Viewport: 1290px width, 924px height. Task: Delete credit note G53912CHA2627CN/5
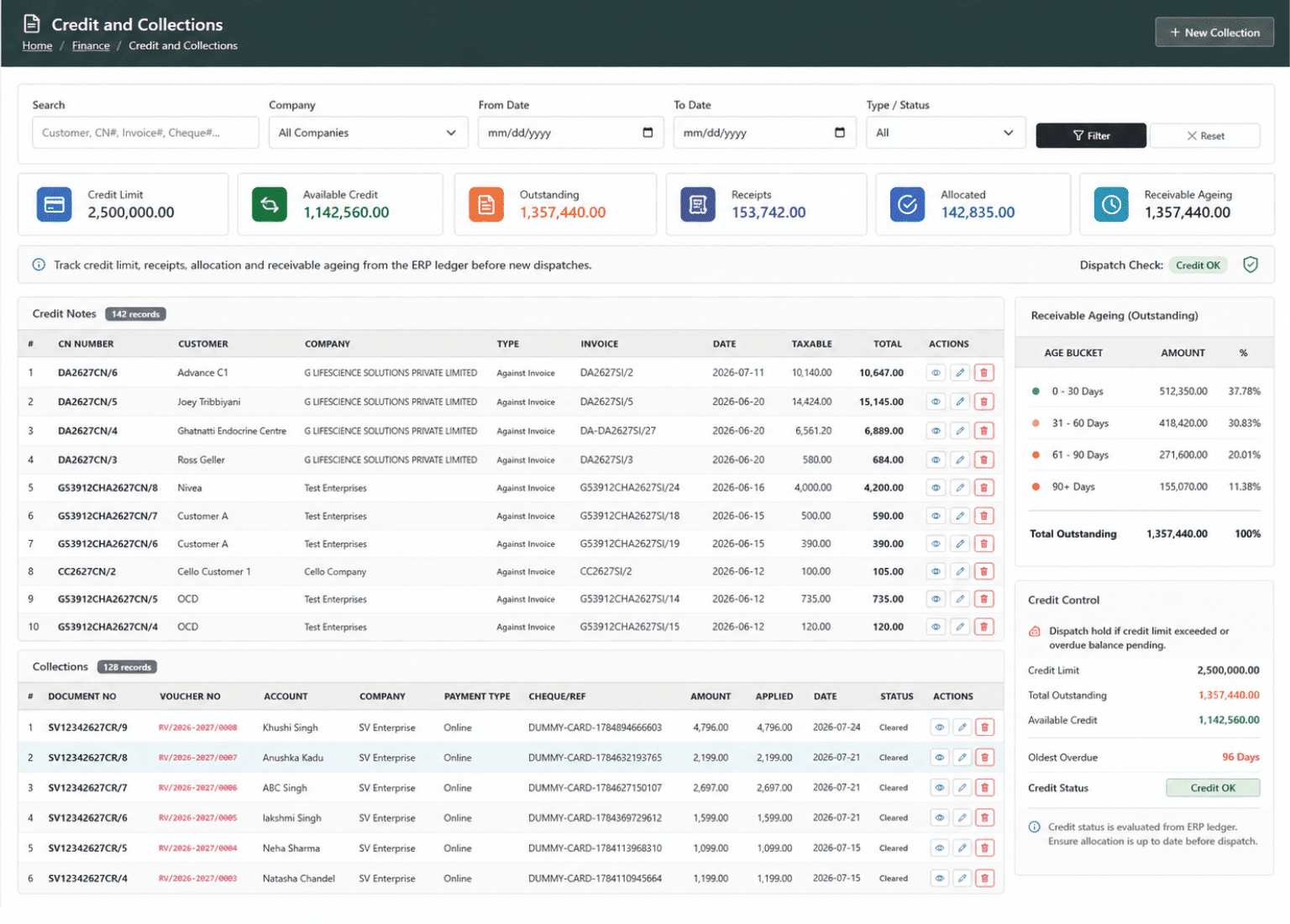[x=984, y=599]
